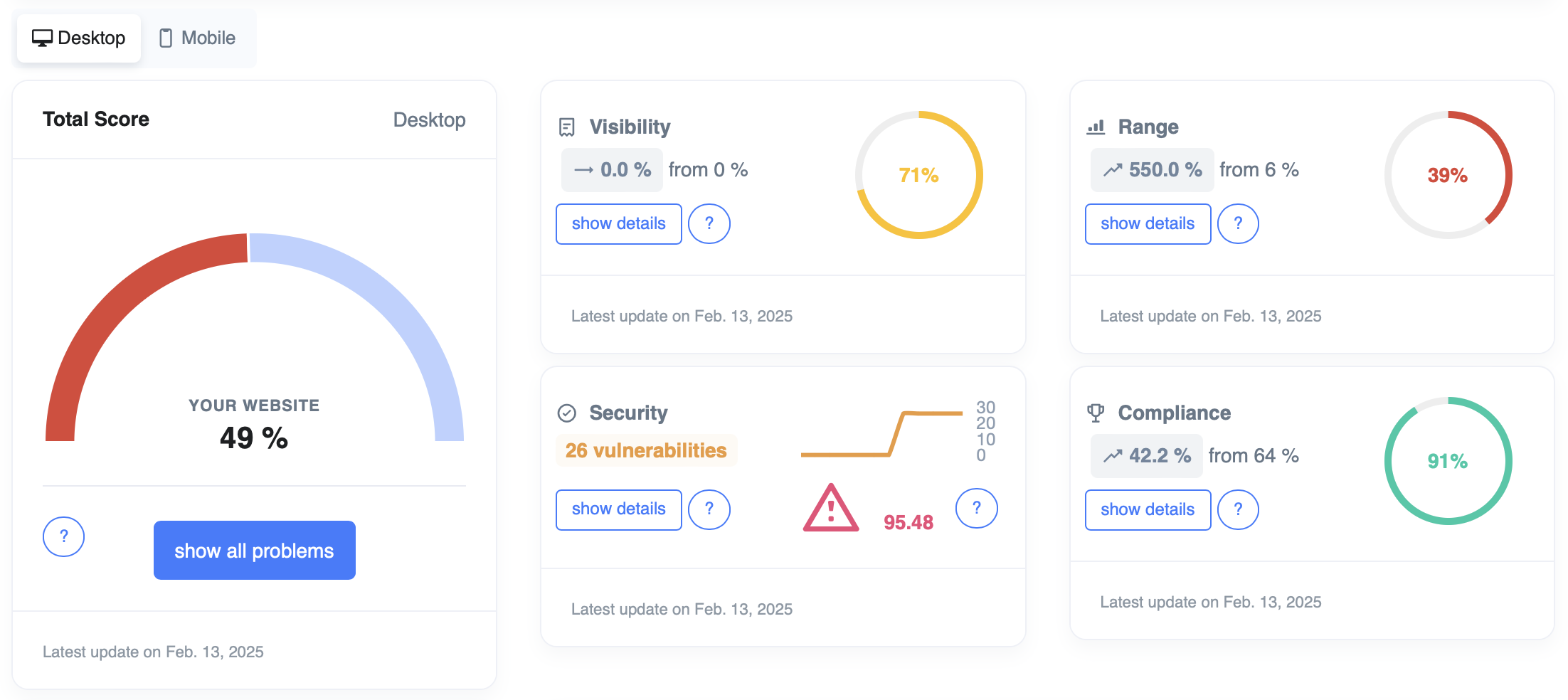Click the Visibility card heading
This screenshot has width=1568, height=700.
coord(630,127)
